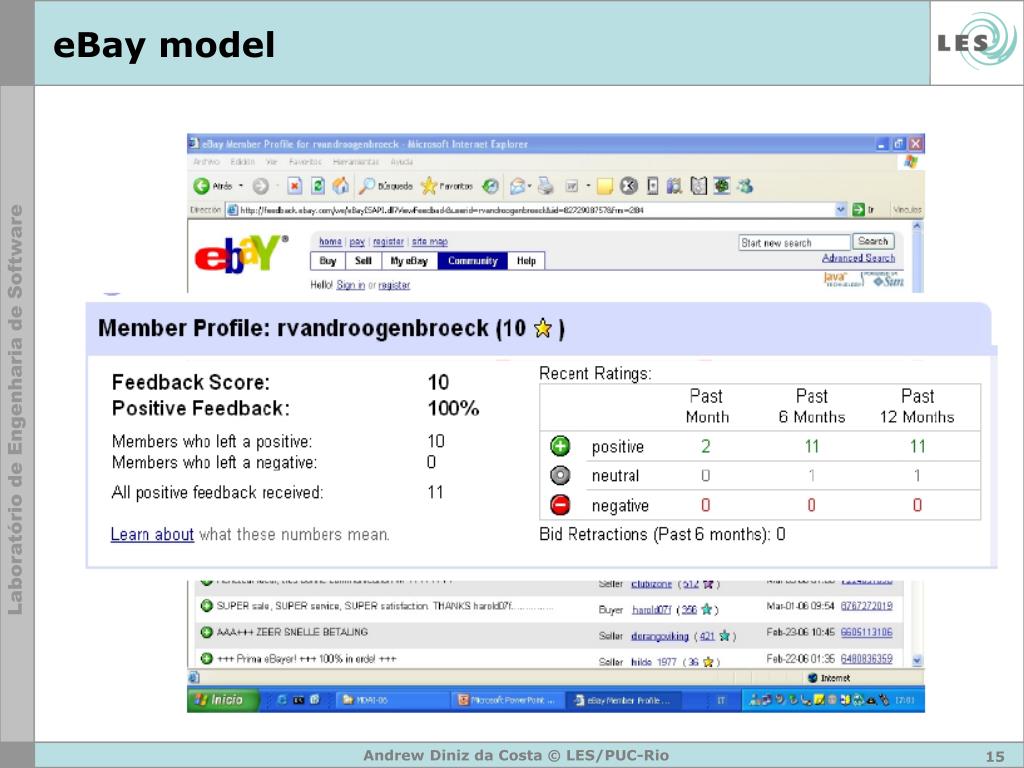1024x768 pixels.
Task: Open the Archivo menu
Action: click(x=206, y=161)
